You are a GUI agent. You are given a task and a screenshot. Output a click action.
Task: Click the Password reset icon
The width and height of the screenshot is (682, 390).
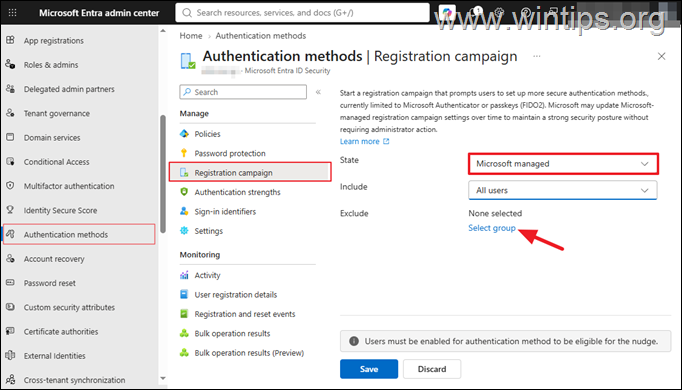coord(10,283)
